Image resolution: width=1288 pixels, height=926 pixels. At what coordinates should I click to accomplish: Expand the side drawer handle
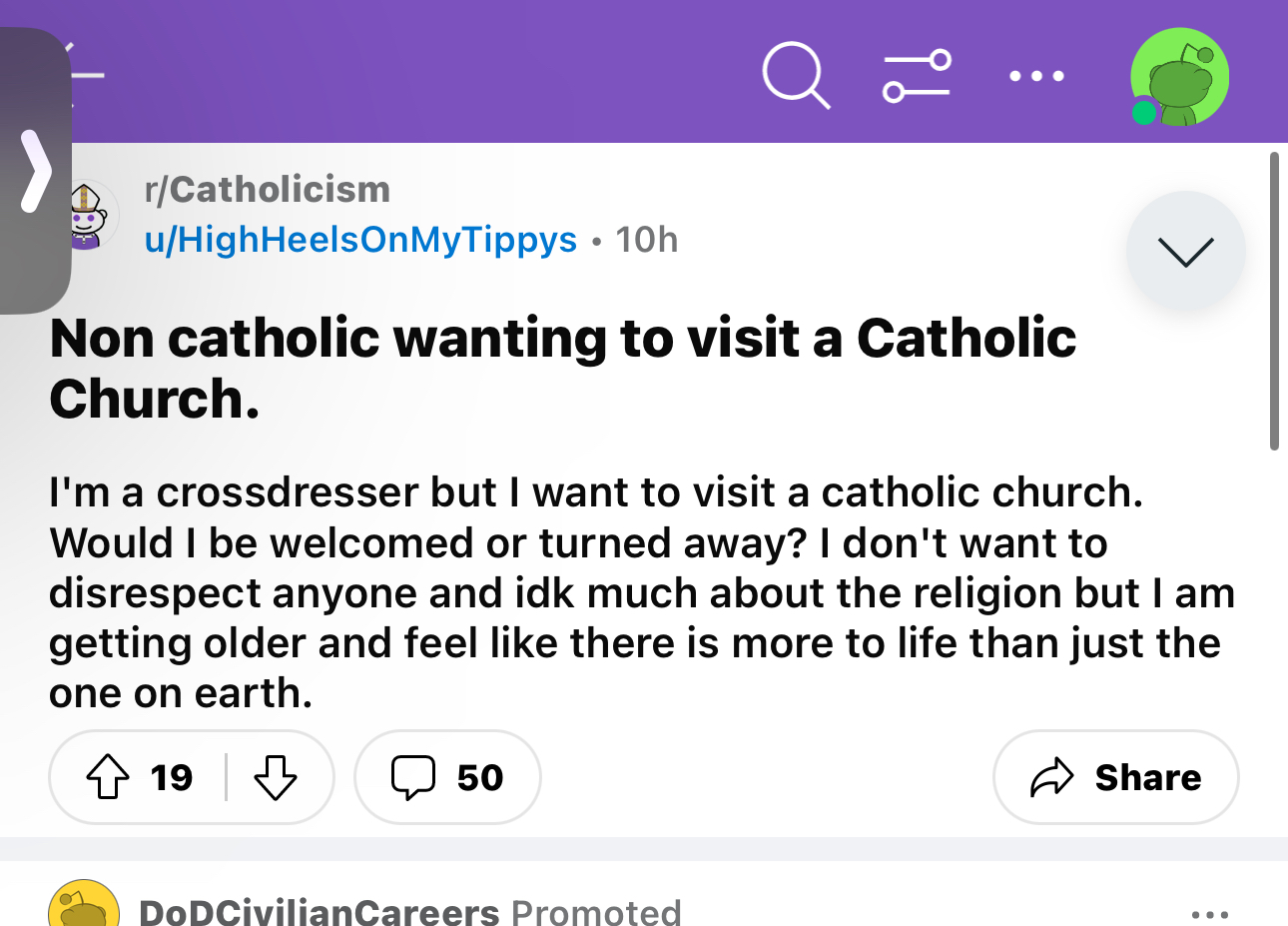click(35, 171)
